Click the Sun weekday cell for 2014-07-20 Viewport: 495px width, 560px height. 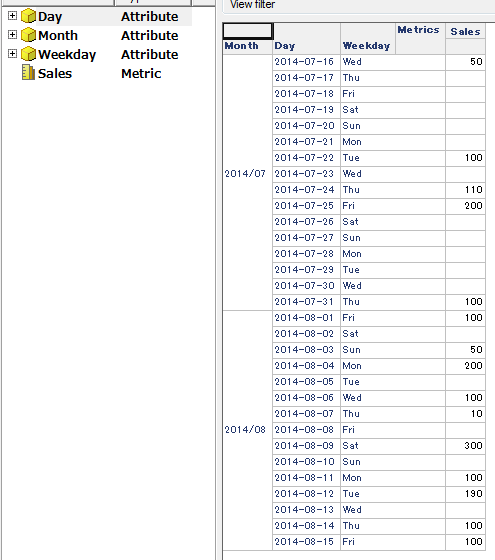[x=393, y=126]
